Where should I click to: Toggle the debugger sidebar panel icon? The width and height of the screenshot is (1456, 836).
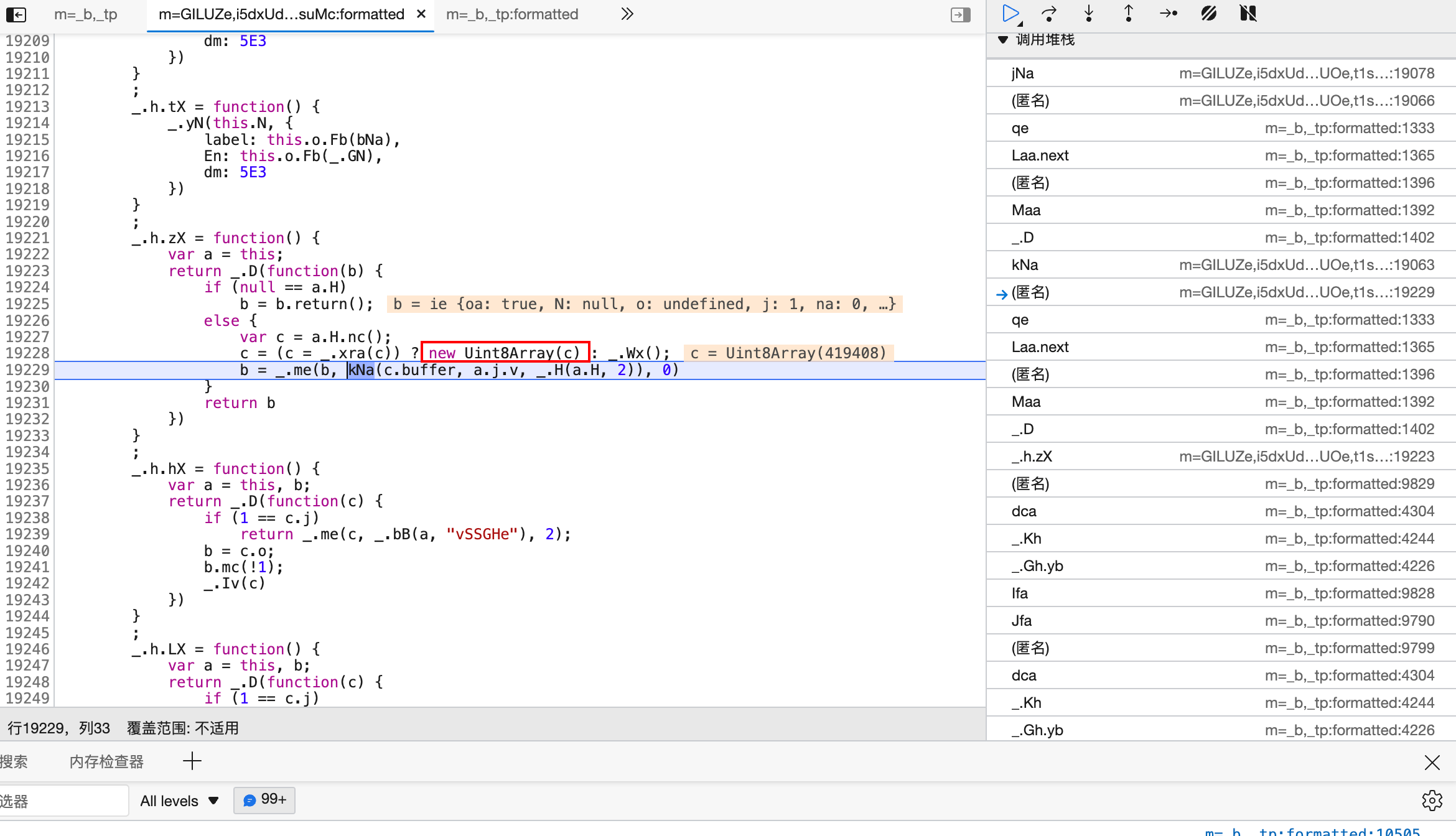coord(960,14)
